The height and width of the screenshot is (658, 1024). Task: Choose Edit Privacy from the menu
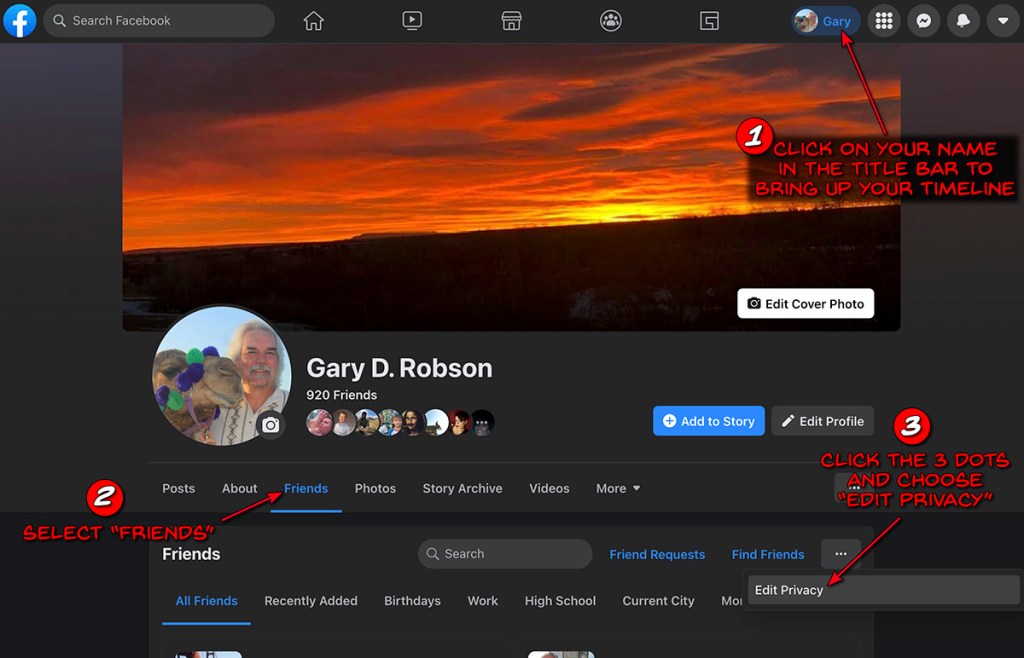coord(789,590)
